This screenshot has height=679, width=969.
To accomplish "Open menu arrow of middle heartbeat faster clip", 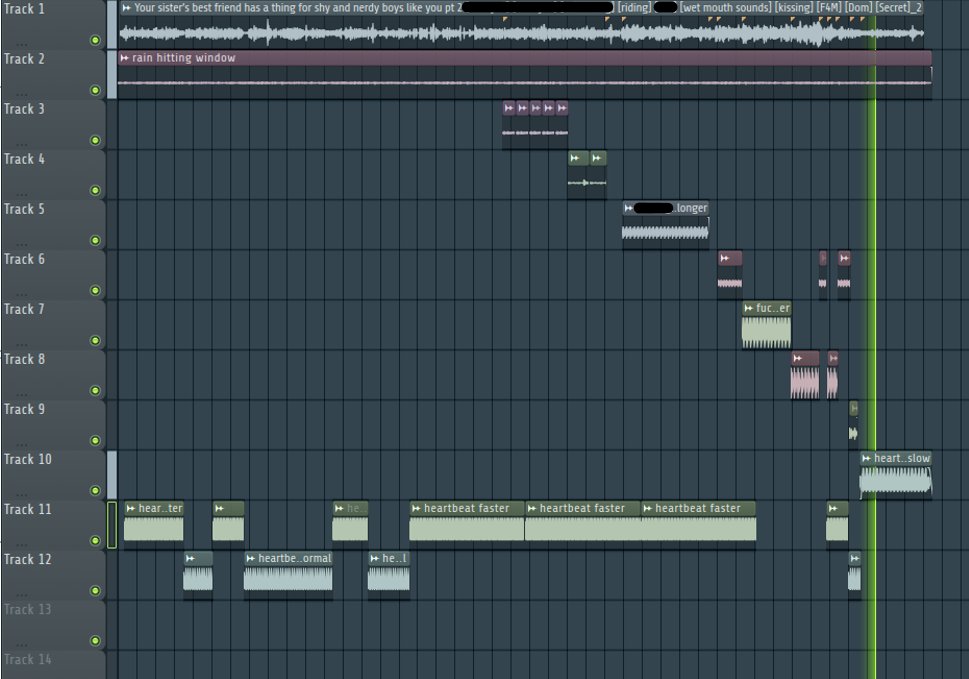I will pyautogui.click(x=531, y=508).
